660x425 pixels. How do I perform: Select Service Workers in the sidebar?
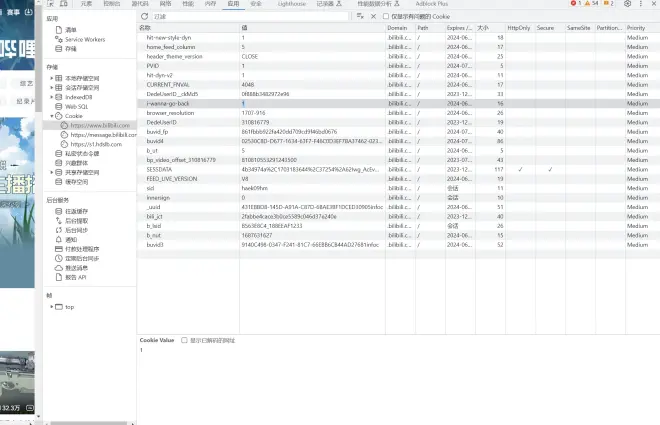85,39
